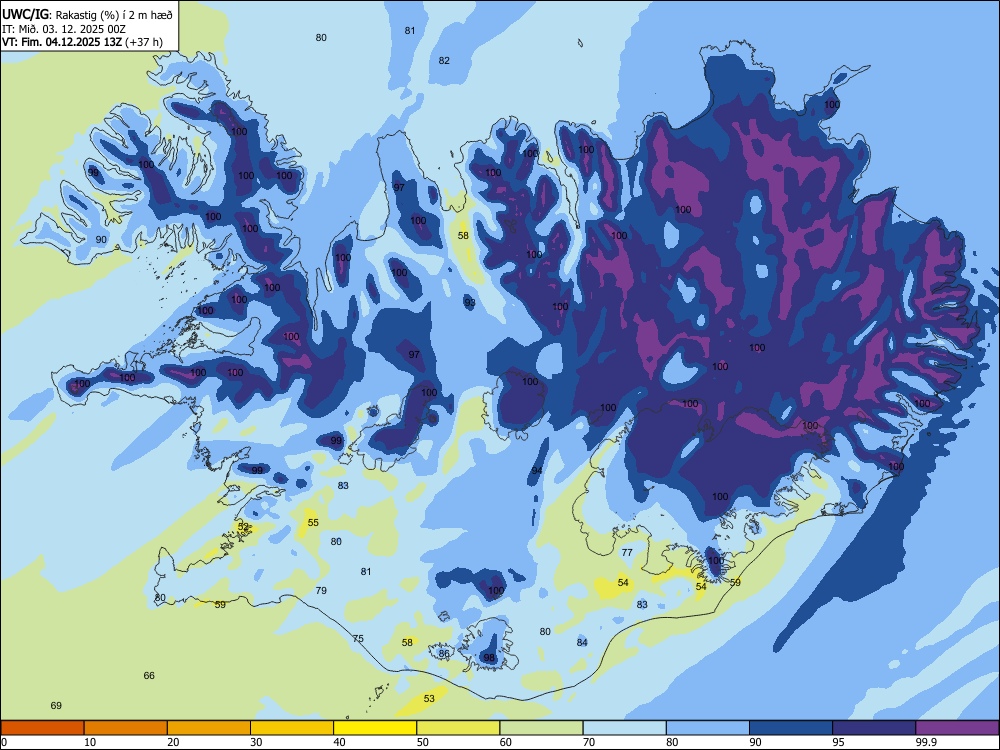Click the '69' humidity value over the sea
Screen dimensions: 1000x750
(x=56, y=705)
